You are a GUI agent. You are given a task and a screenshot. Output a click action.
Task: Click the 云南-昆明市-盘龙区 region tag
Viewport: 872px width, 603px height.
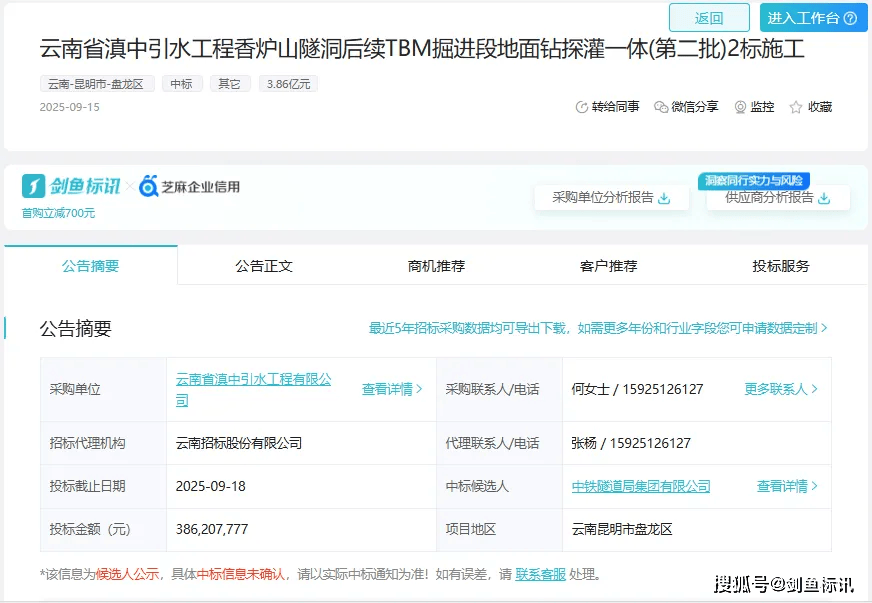coord(97,84)
